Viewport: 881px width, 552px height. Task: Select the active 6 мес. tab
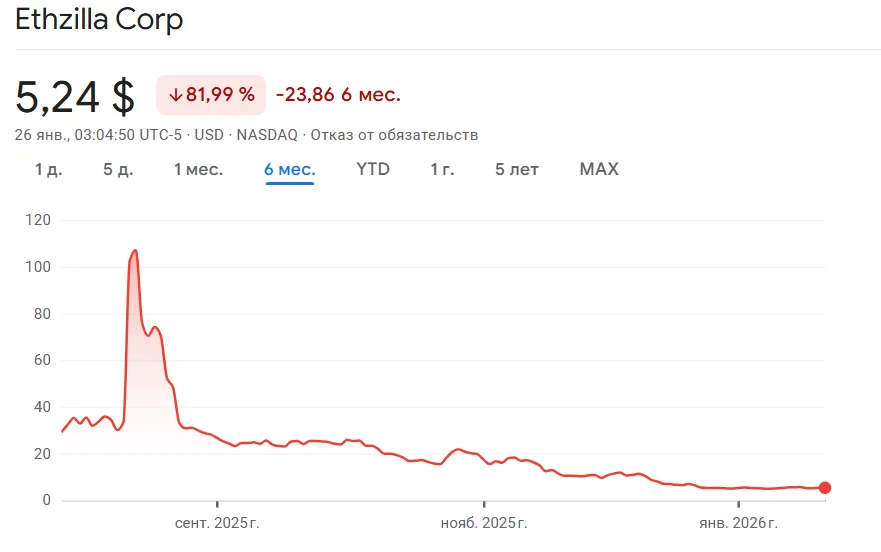point(290,169)
